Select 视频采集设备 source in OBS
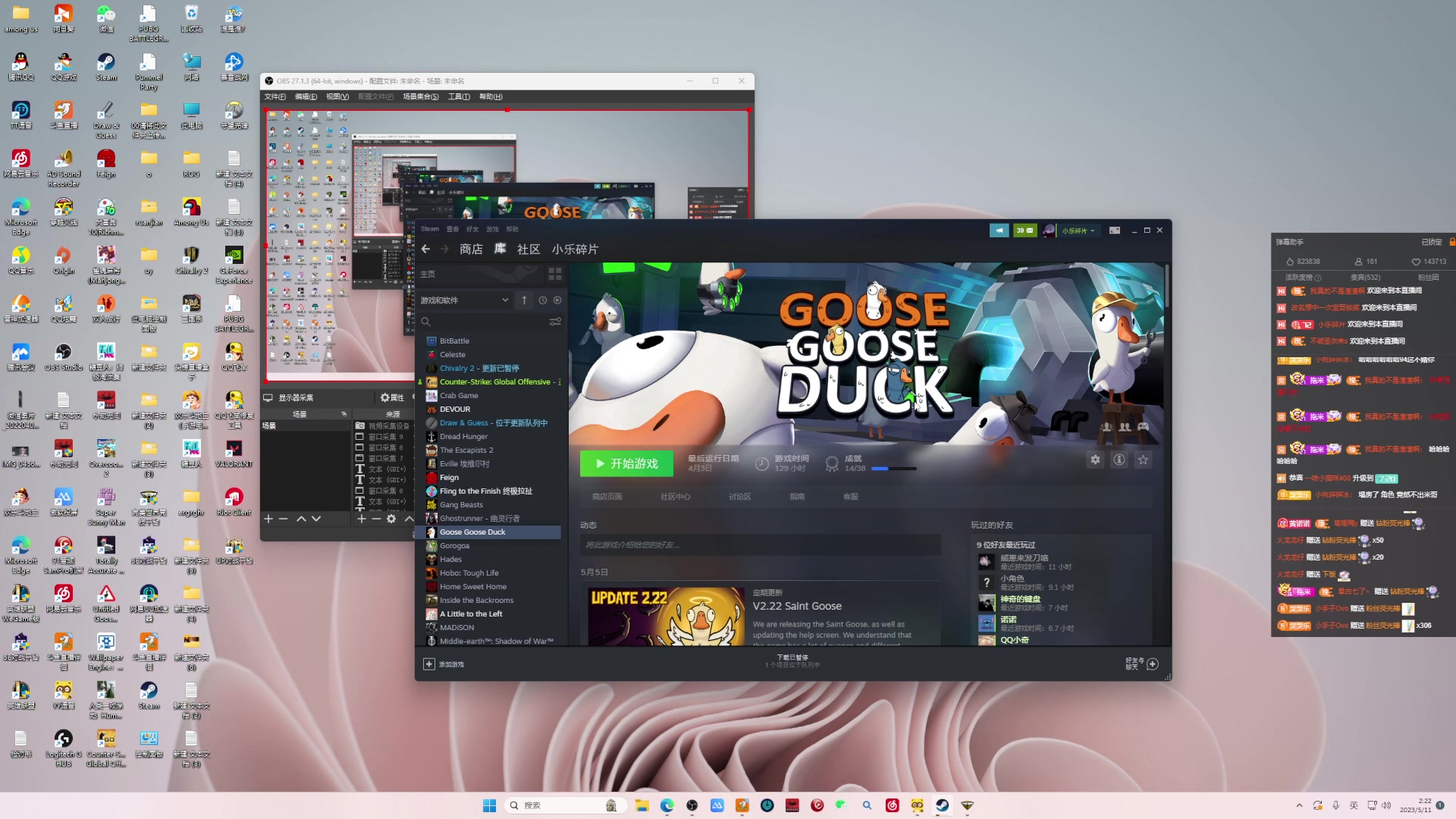1456x819 pixels. 383,425
